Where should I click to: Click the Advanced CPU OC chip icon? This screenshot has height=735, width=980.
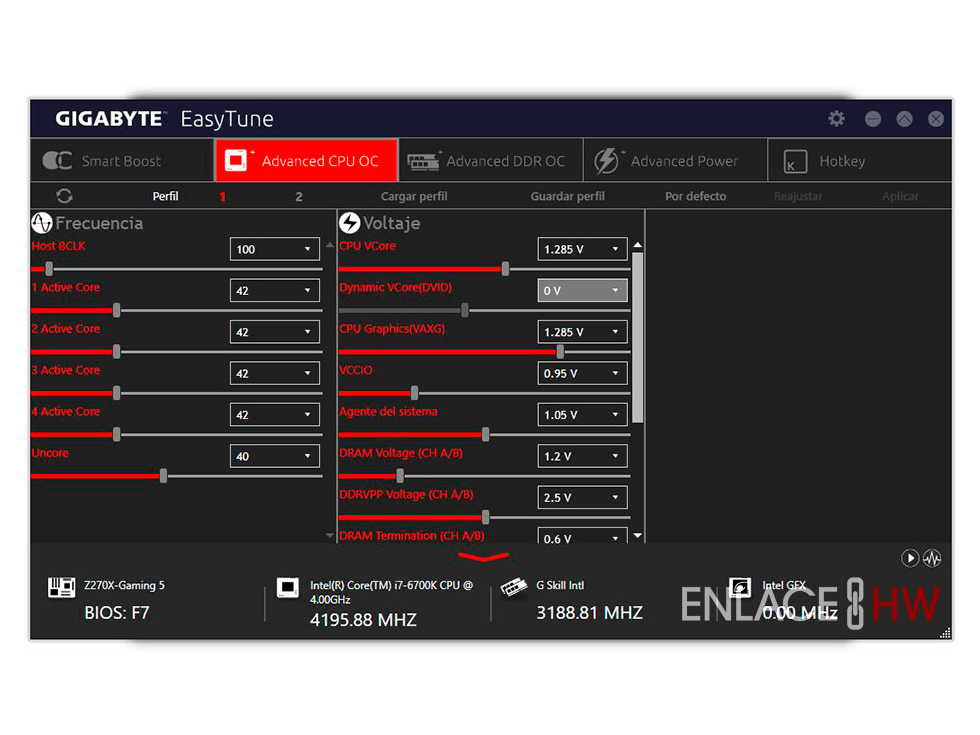[237, 161]
